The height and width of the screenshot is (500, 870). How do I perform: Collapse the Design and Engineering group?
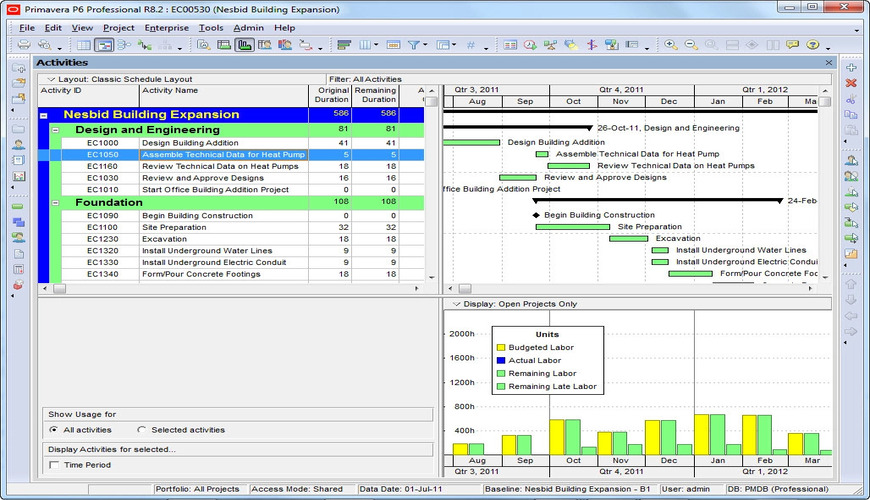[x=55, y=130]
